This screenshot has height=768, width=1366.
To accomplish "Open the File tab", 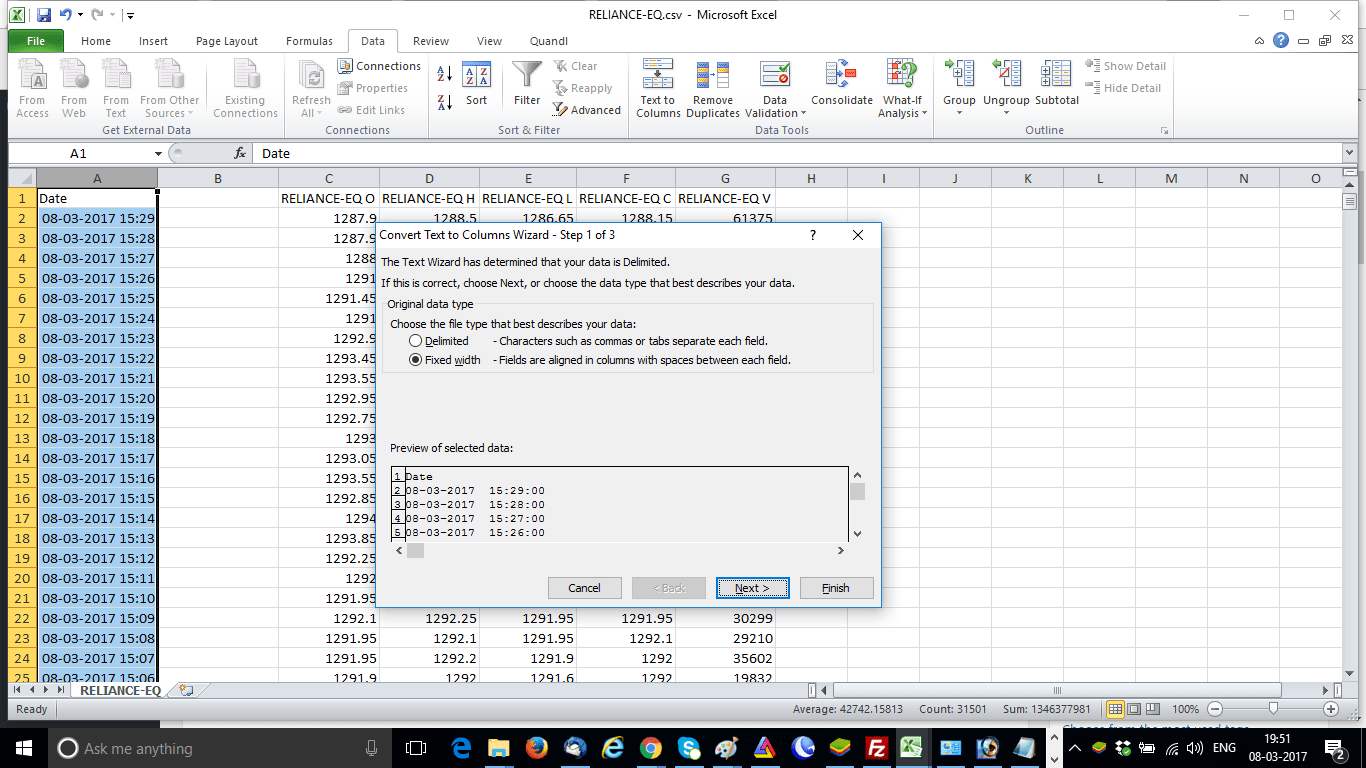I will click(x=36, y=41).
